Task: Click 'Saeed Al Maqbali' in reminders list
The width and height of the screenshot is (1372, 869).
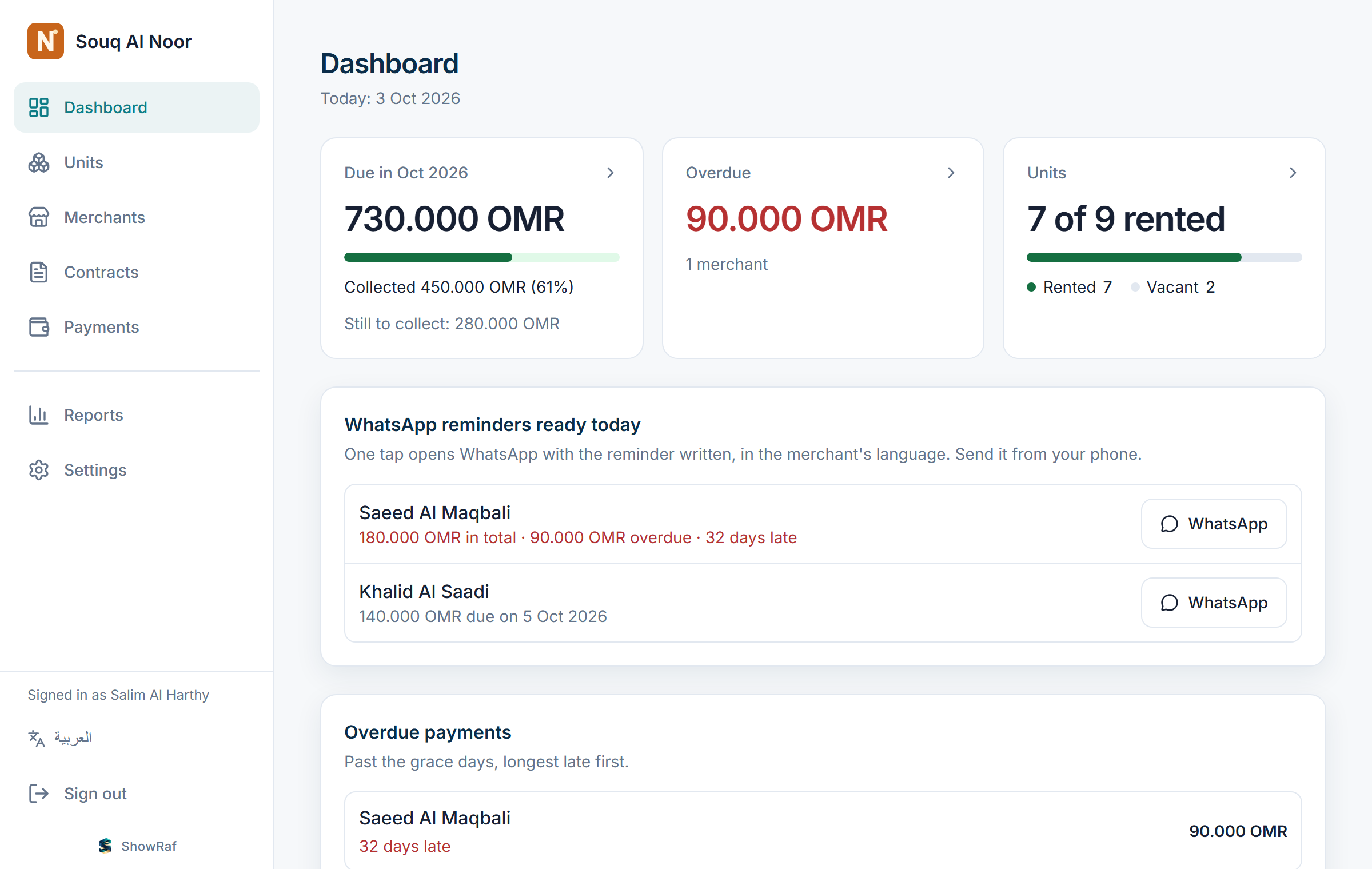Action: click(434, 513)
